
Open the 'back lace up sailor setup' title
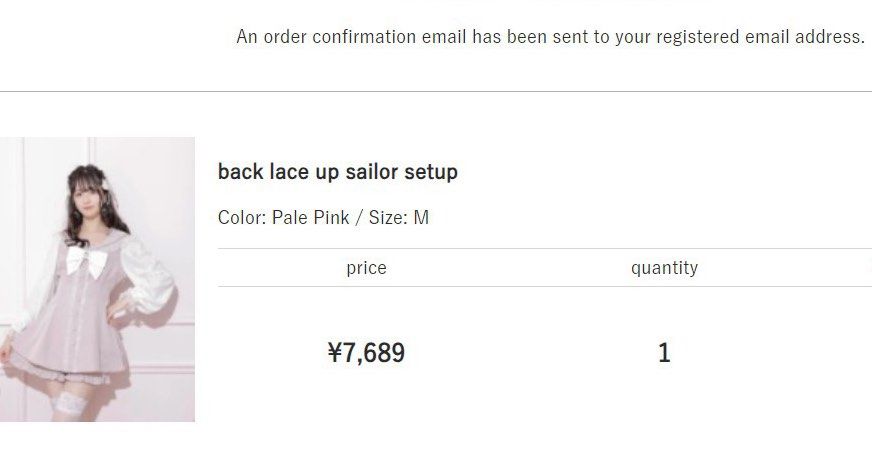[337, 172]
